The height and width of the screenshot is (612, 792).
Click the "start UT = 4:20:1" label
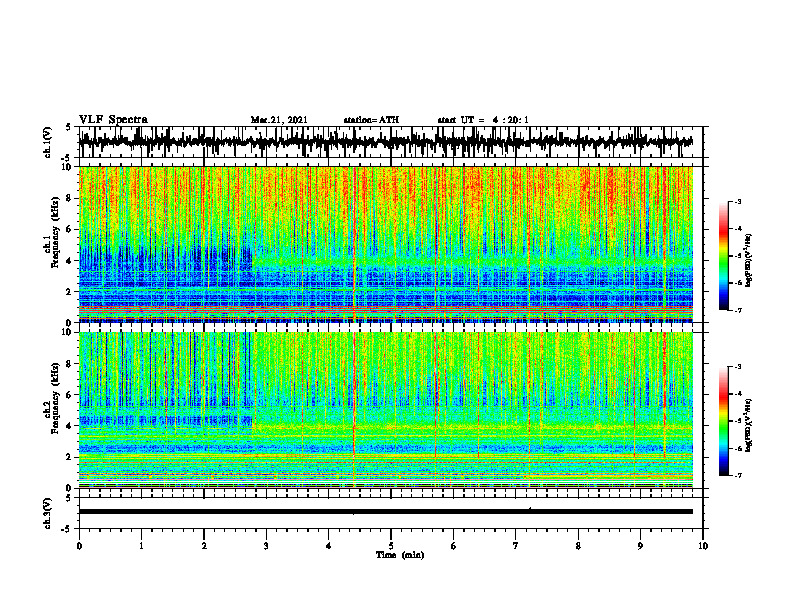pos(483,120)
